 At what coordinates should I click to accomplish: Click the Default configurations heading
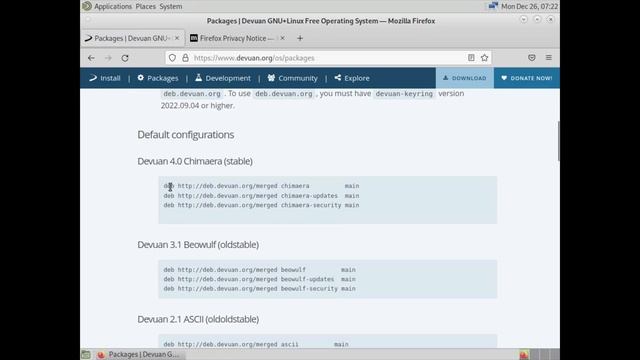click(x=186, y=135)
